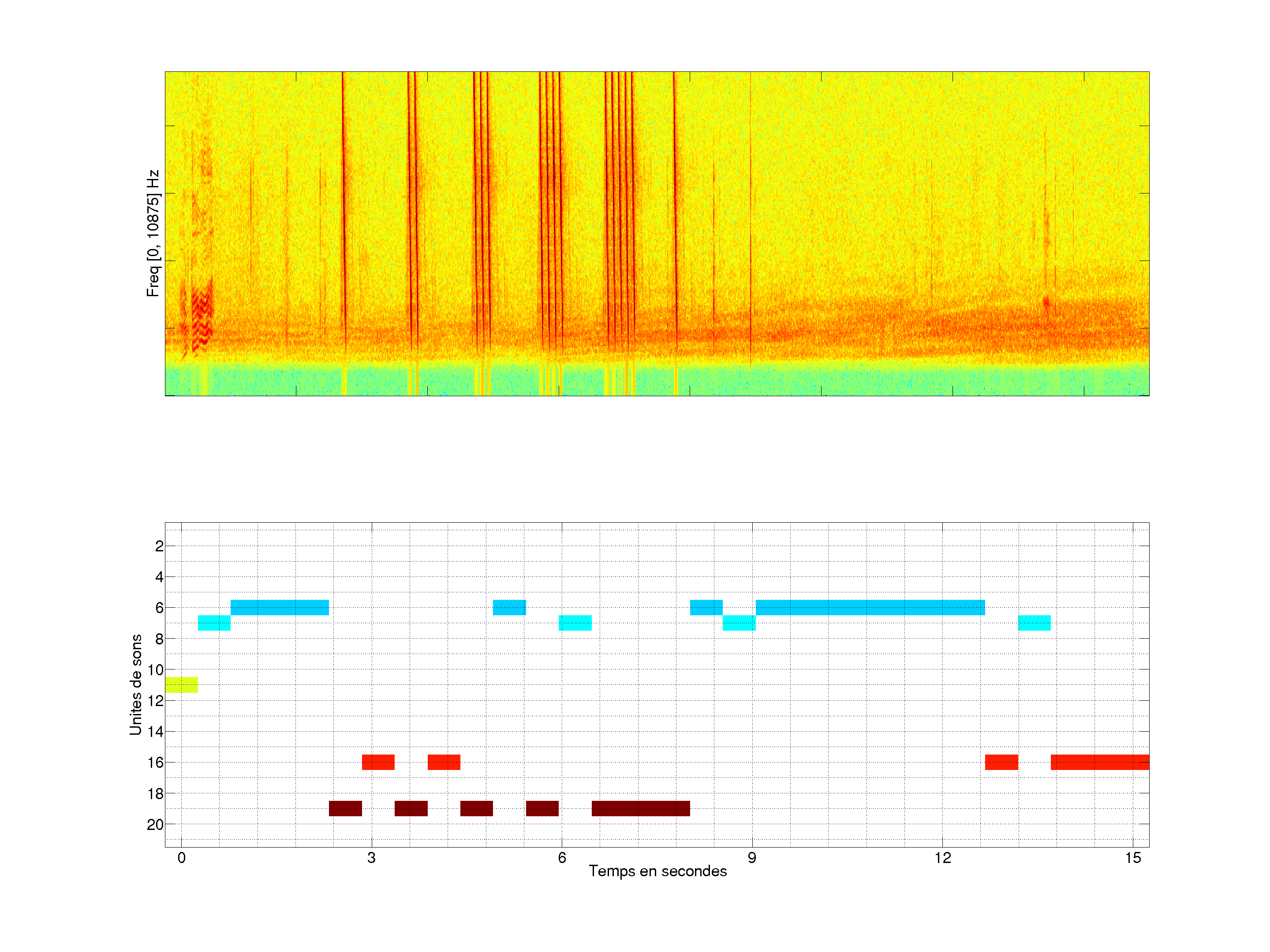This screenshot has height=952, width=1270.
Task: Select the longest blue bar at unit 6
Action: coord(870,607)
